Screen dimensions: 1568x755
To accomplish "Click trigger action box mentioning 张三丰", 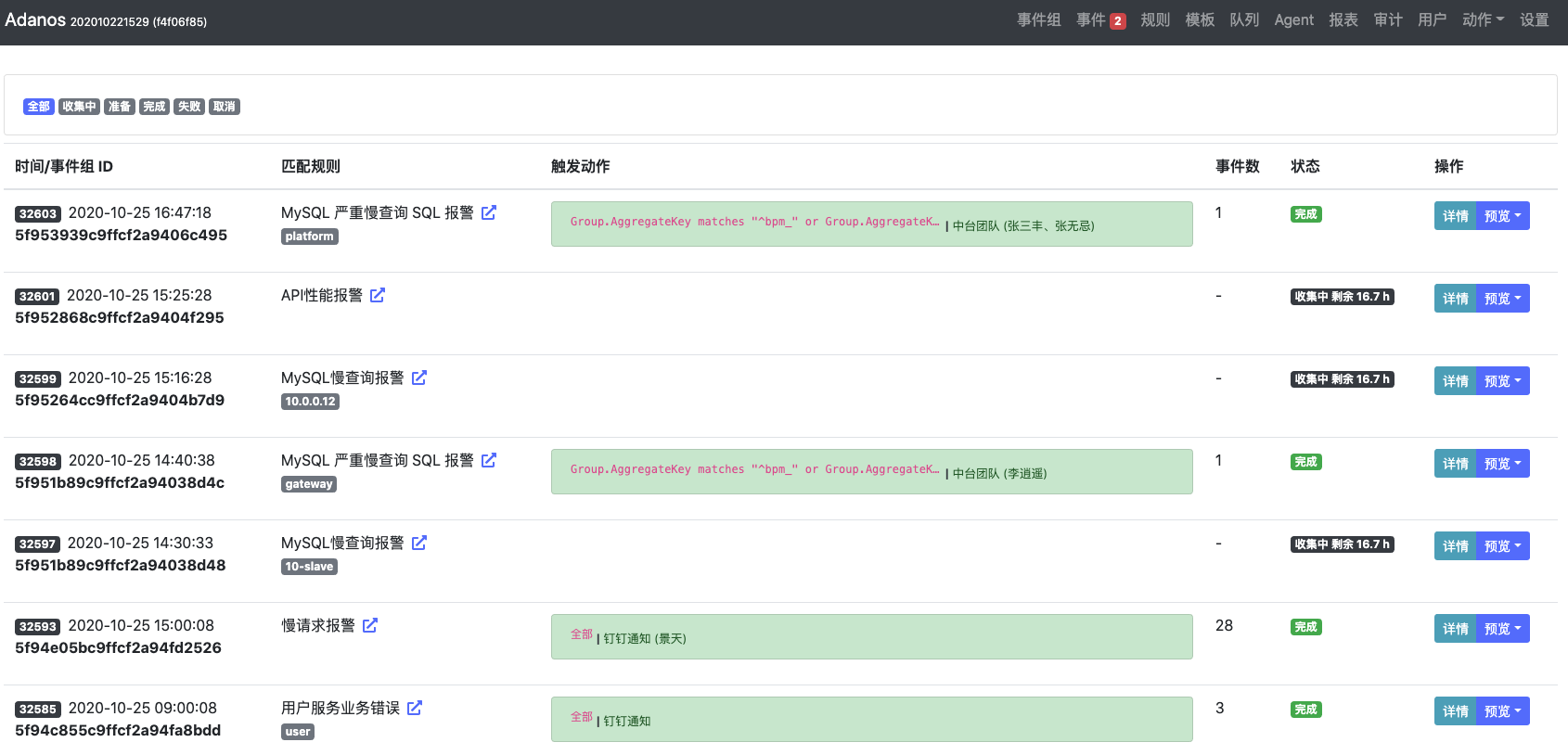I will (872, 224).
